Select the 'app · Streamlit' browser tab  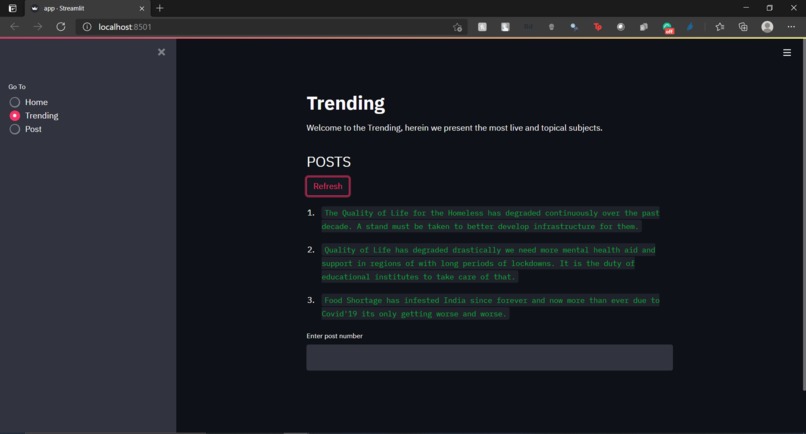[87, 8]
